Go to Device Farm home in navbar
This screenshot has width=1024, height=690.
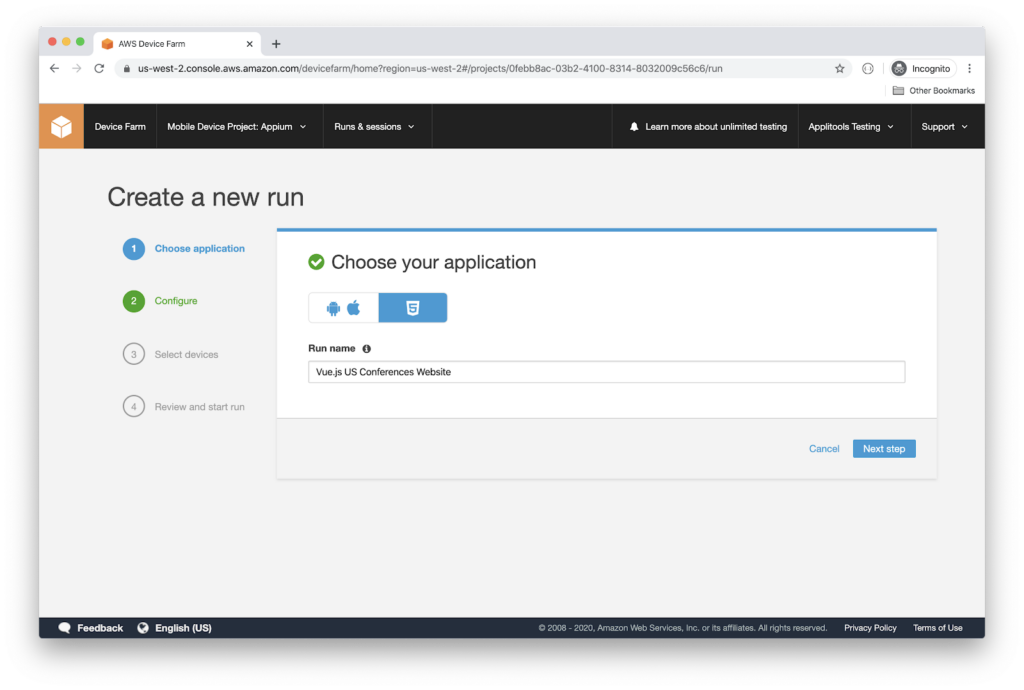coord(120,127)
